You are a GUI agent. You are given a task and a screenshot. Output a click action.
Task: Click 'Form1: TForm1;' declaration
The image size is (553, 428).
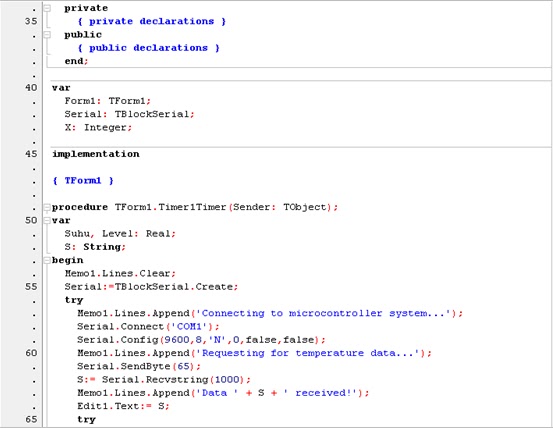click(108, 101)
